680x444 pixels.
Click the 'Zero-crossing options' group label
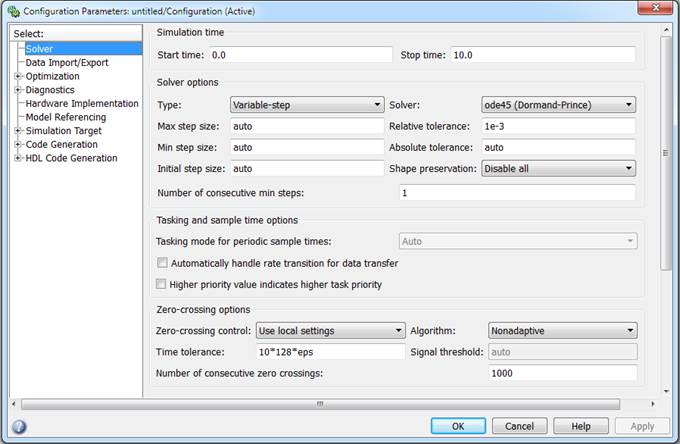pos(203,310)
